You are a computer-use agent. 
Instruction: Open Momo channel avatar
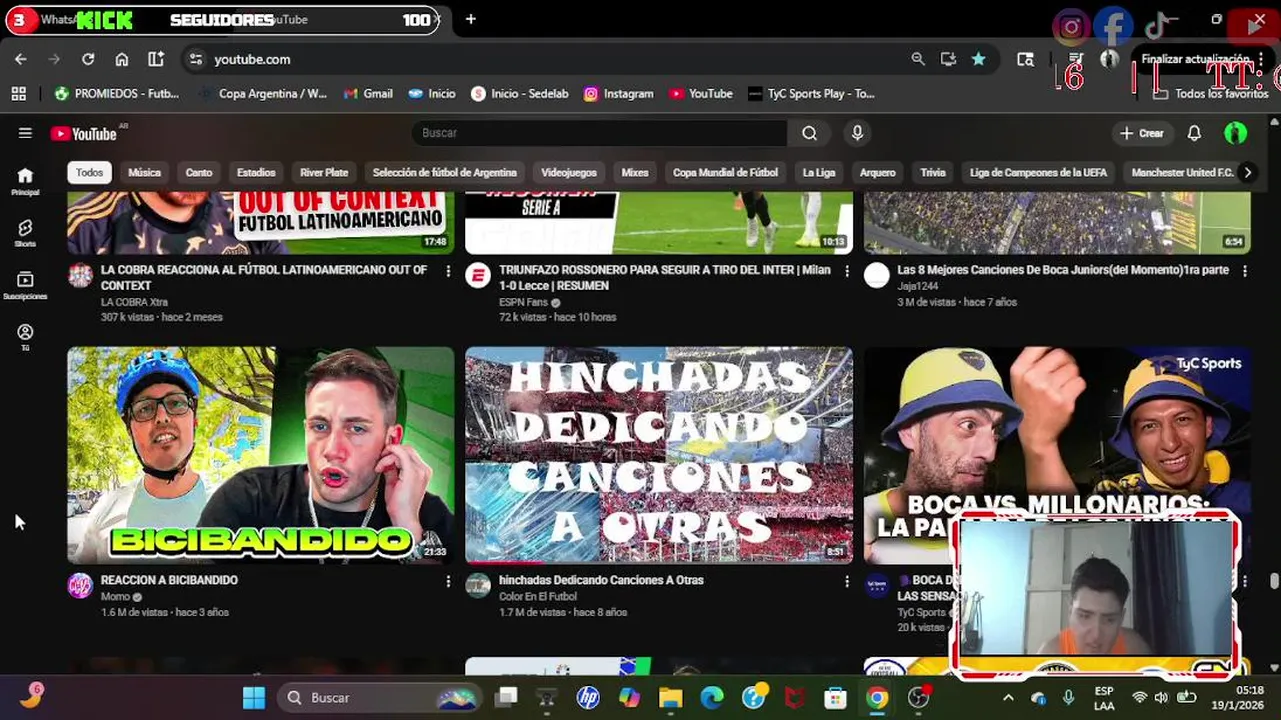(x=80, y=586)
